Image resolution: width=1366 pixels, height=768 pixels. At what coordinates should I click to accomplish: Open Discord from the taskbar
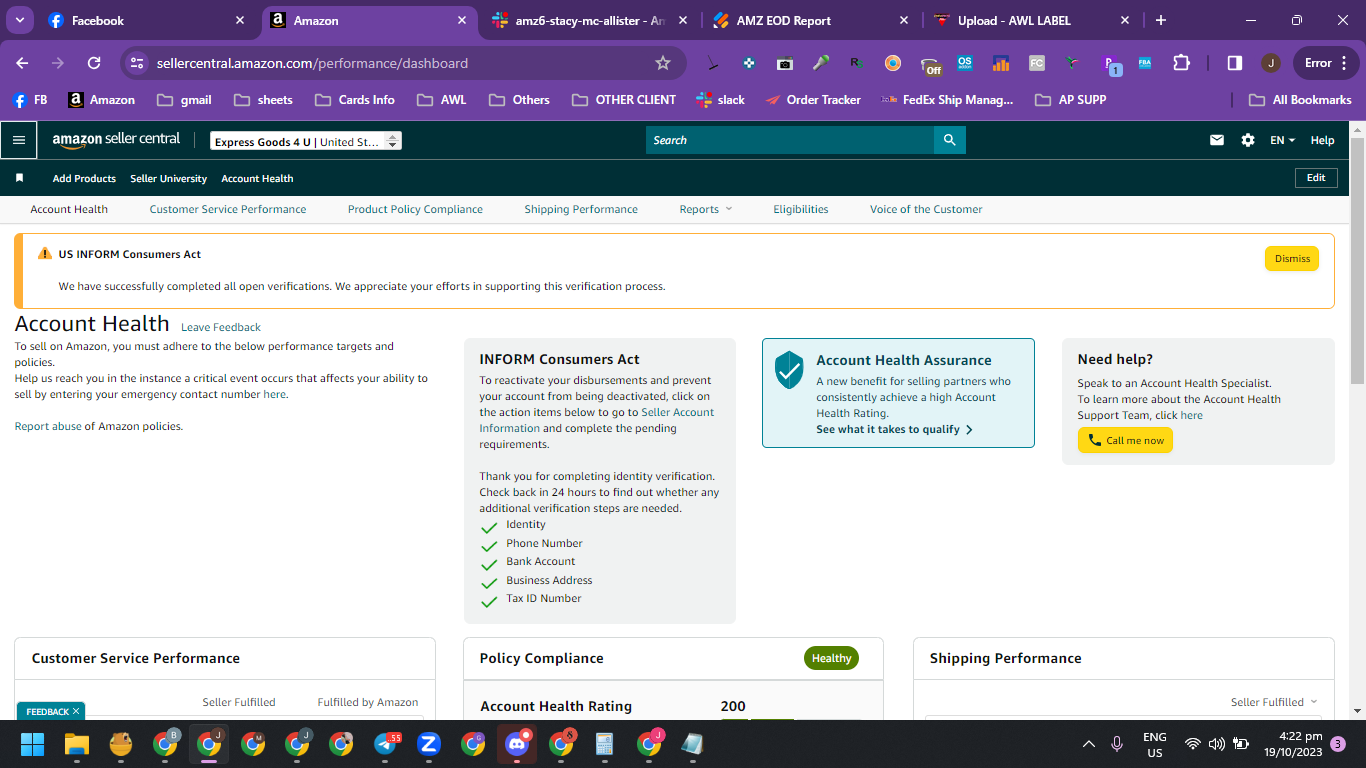516,744
